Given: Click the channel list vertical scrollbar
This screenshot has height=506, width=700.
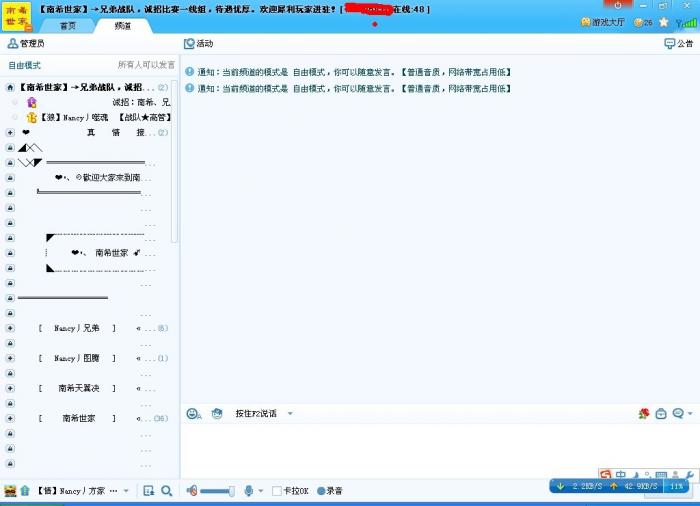Looking at the screenshot, I should [x=174, y=161].
